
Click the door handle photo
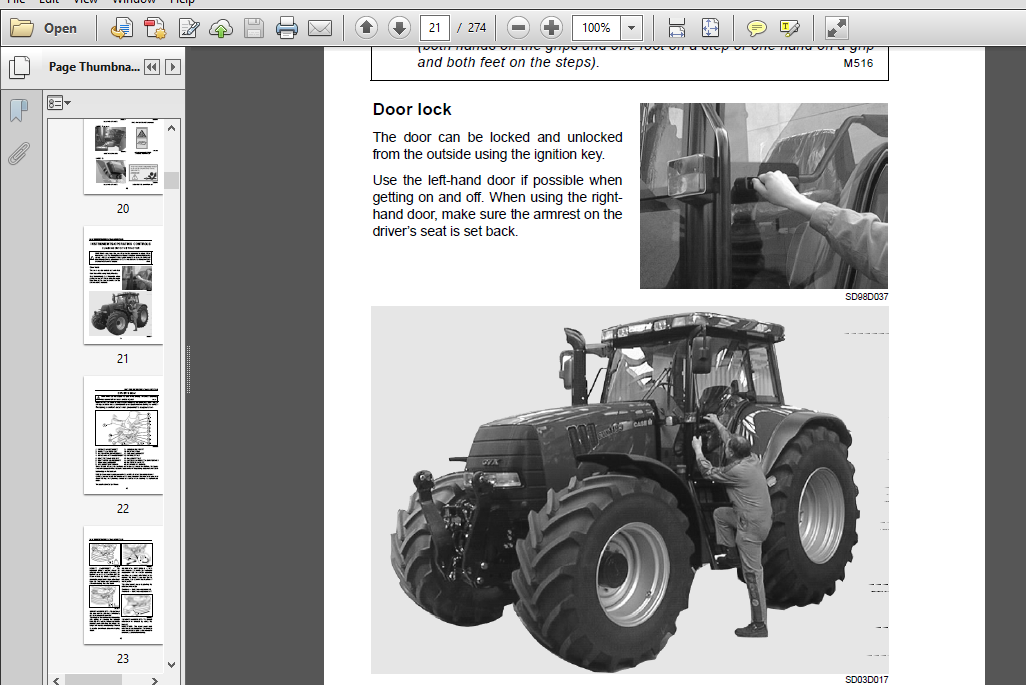764,196
